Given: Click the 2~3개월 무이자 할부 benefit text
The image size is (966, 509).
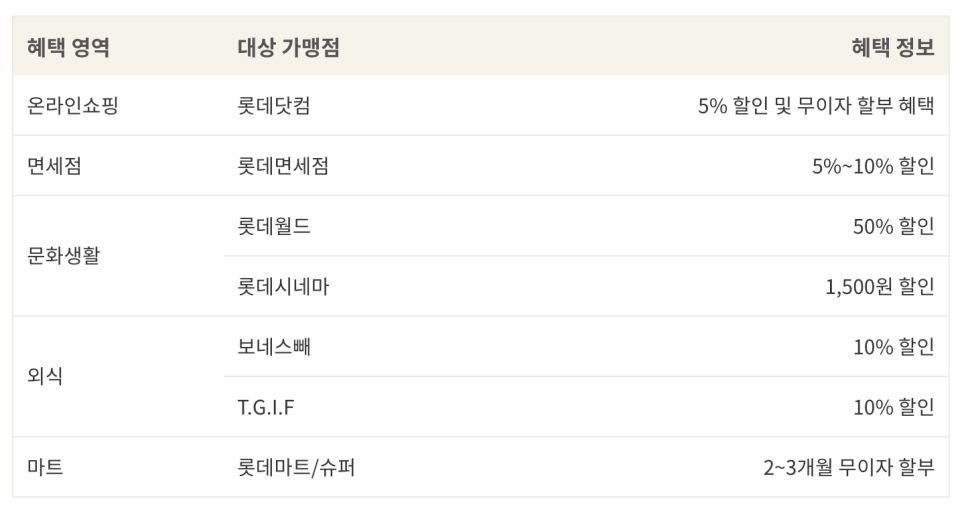Looking at the screenshot, I should (x=849, y=467).
